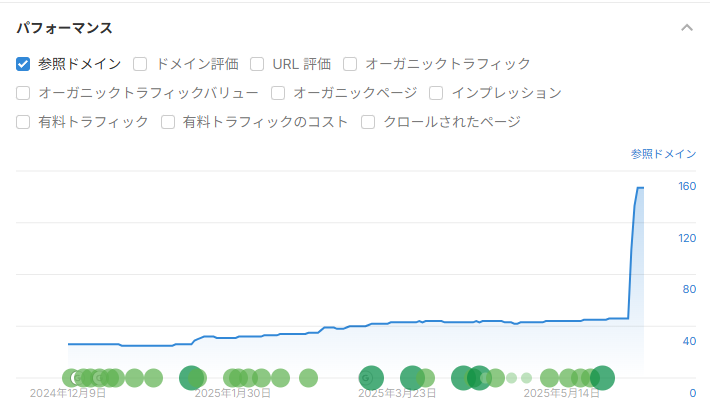Click the large dark green marker near January
Image resolution: width=710 pixels, height=409 pixels.
192,378
